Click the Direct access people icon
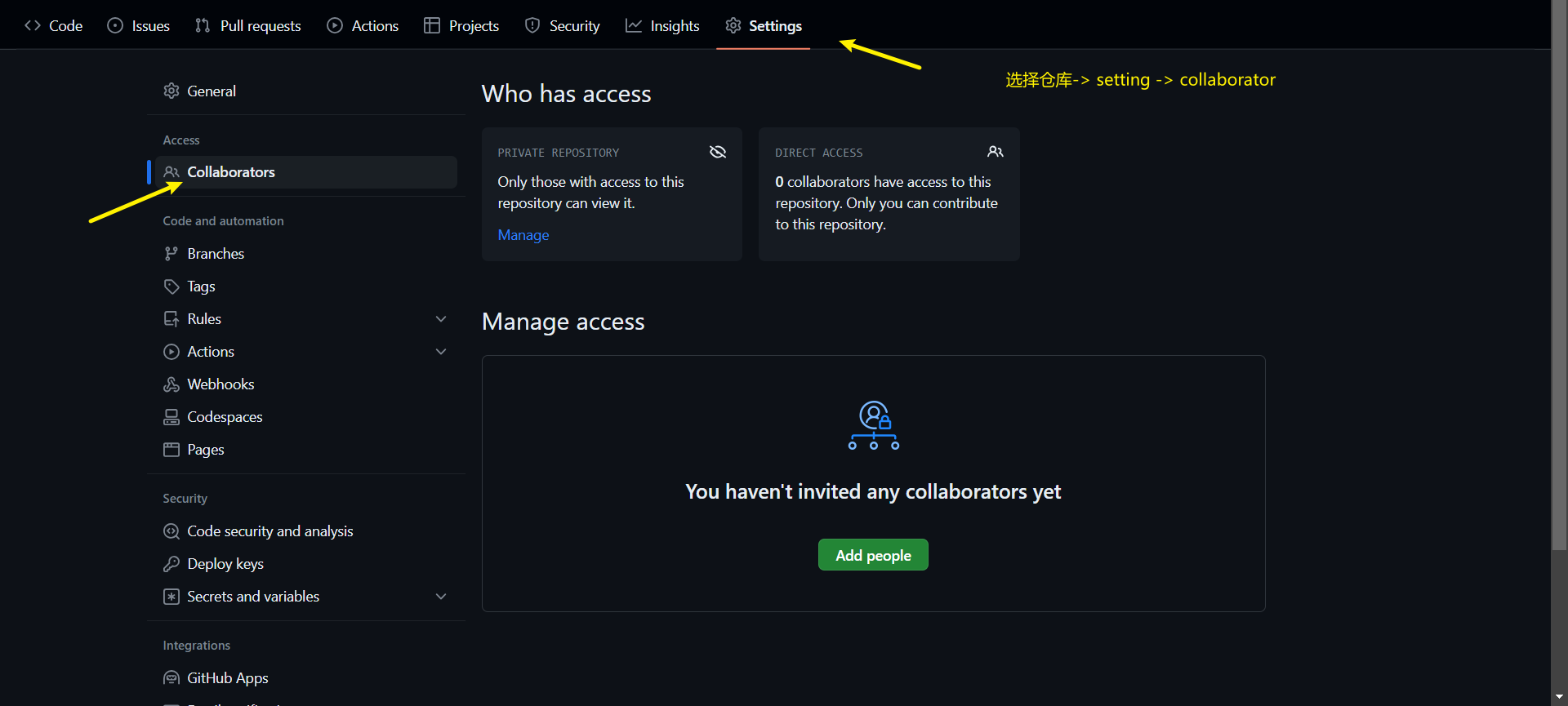The height and width of the screenshot is (706, 1568). pos(996,152)
